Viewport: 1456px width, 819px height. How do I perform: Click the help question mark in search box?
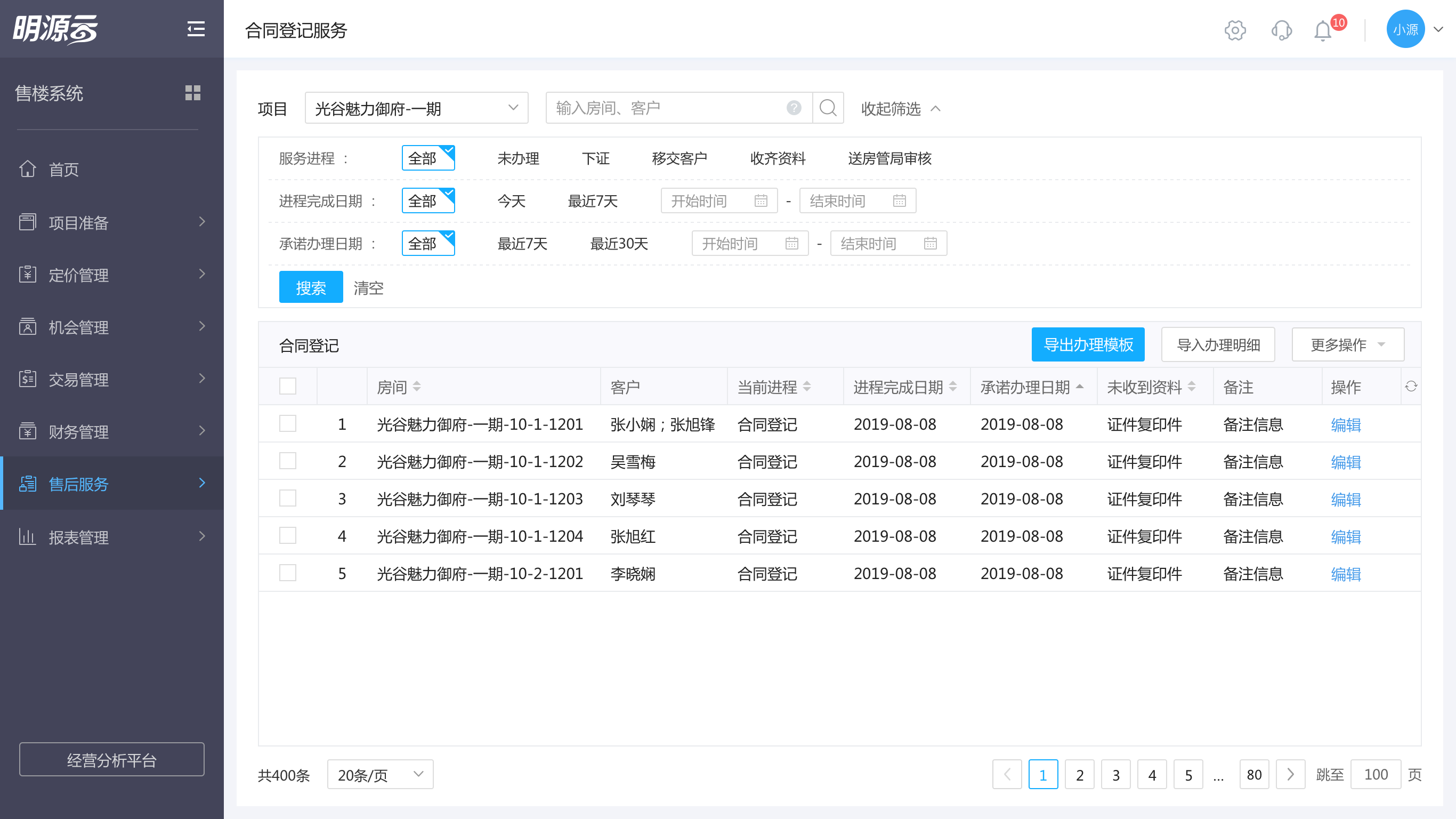click(794, 108)
